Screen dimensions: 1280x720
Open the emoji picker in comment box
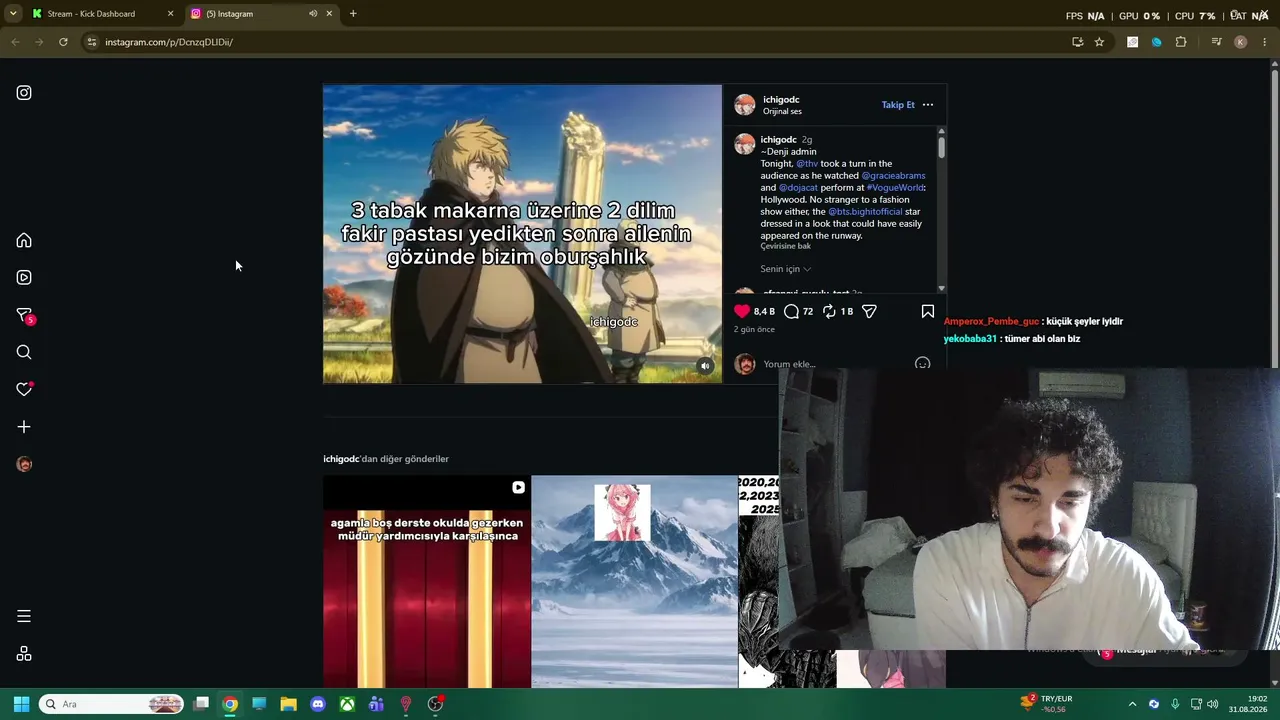point(922,364)
